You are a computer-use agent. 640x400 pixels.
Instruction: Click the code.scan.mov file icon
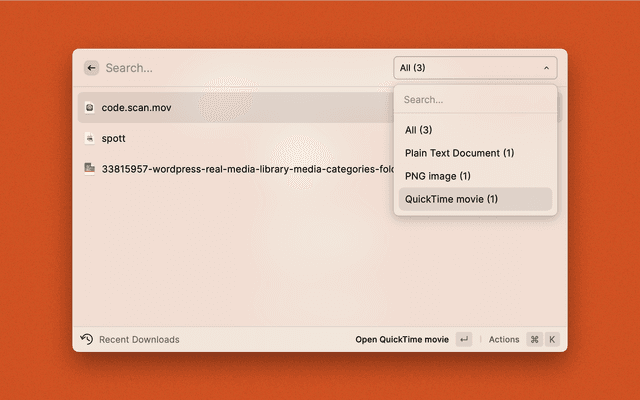pyautogui.click(x=90, y=107)
